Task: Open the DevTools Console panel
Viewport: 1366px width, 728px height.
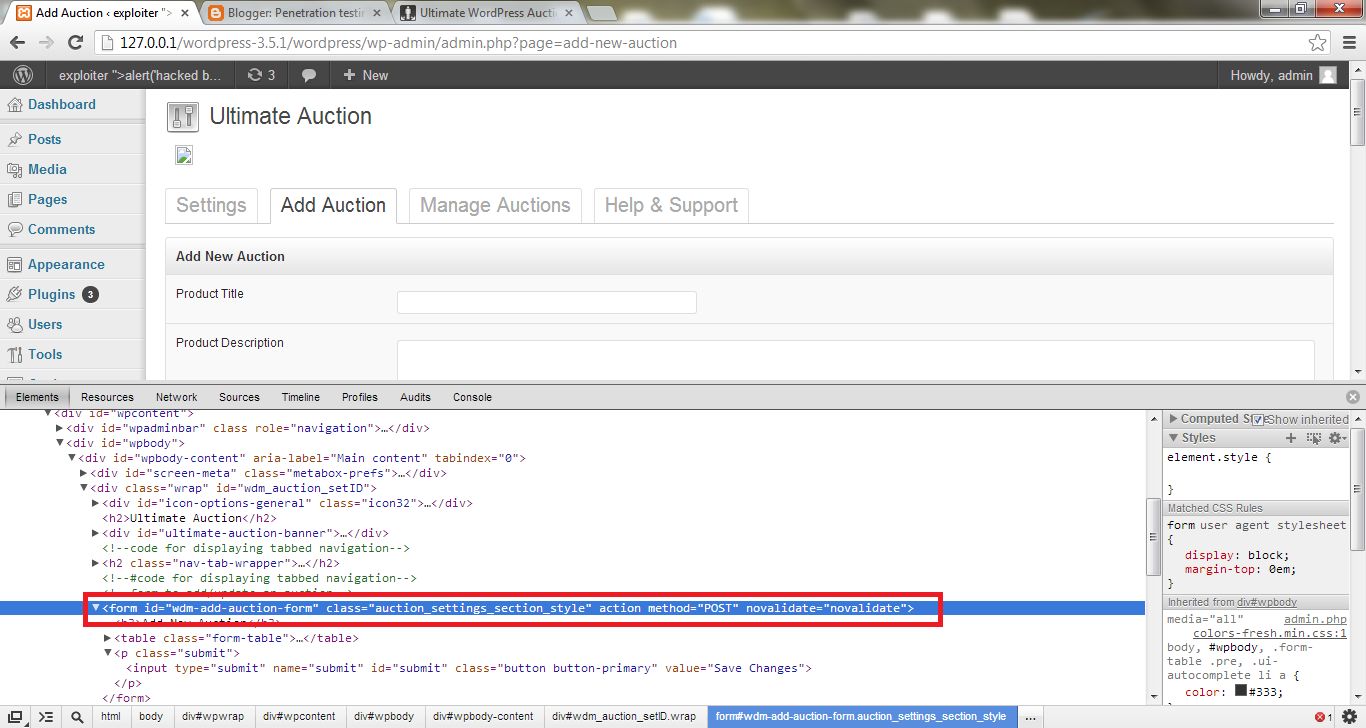Action: click(472, 397)
